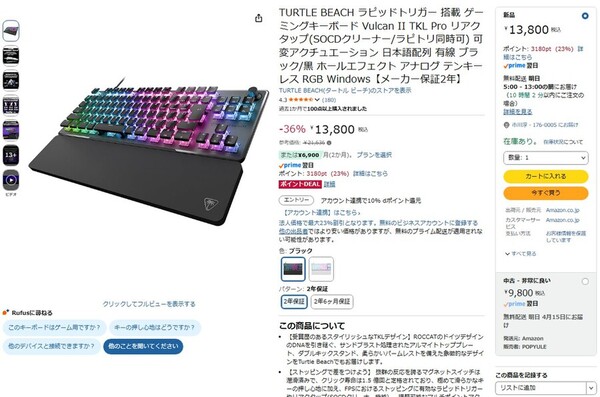Click the share icon above product image

point(259,18)
